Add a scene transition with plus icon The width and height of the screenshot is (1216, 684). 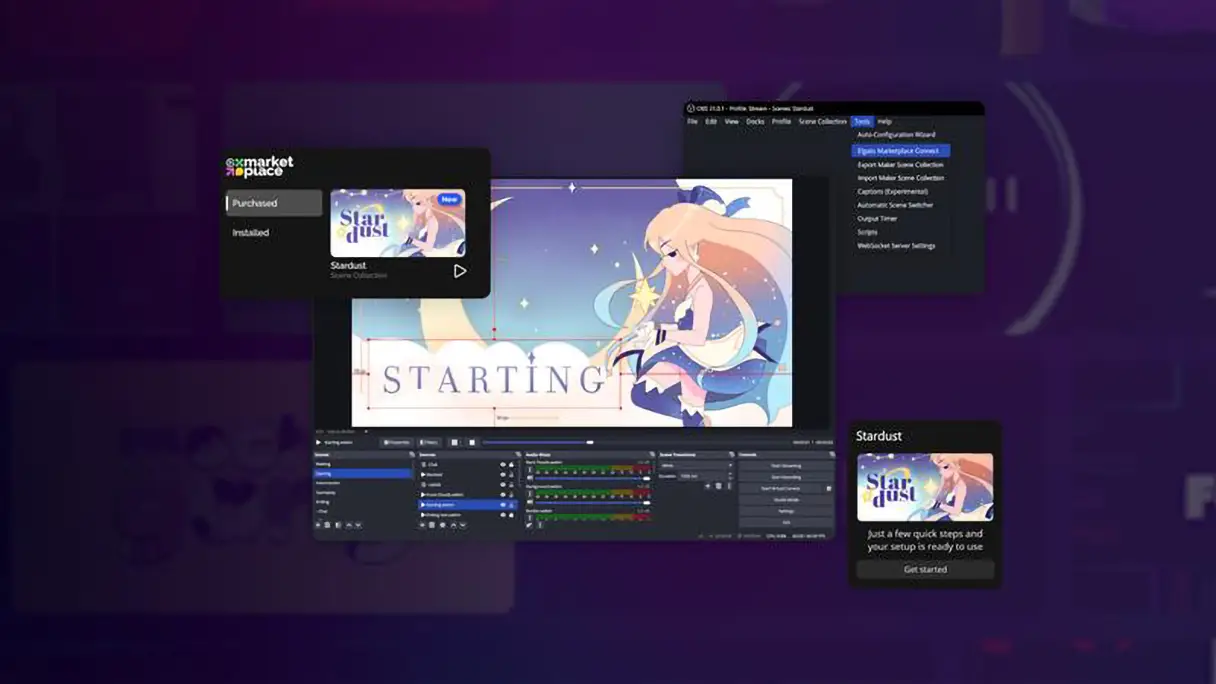click(707, 486)
